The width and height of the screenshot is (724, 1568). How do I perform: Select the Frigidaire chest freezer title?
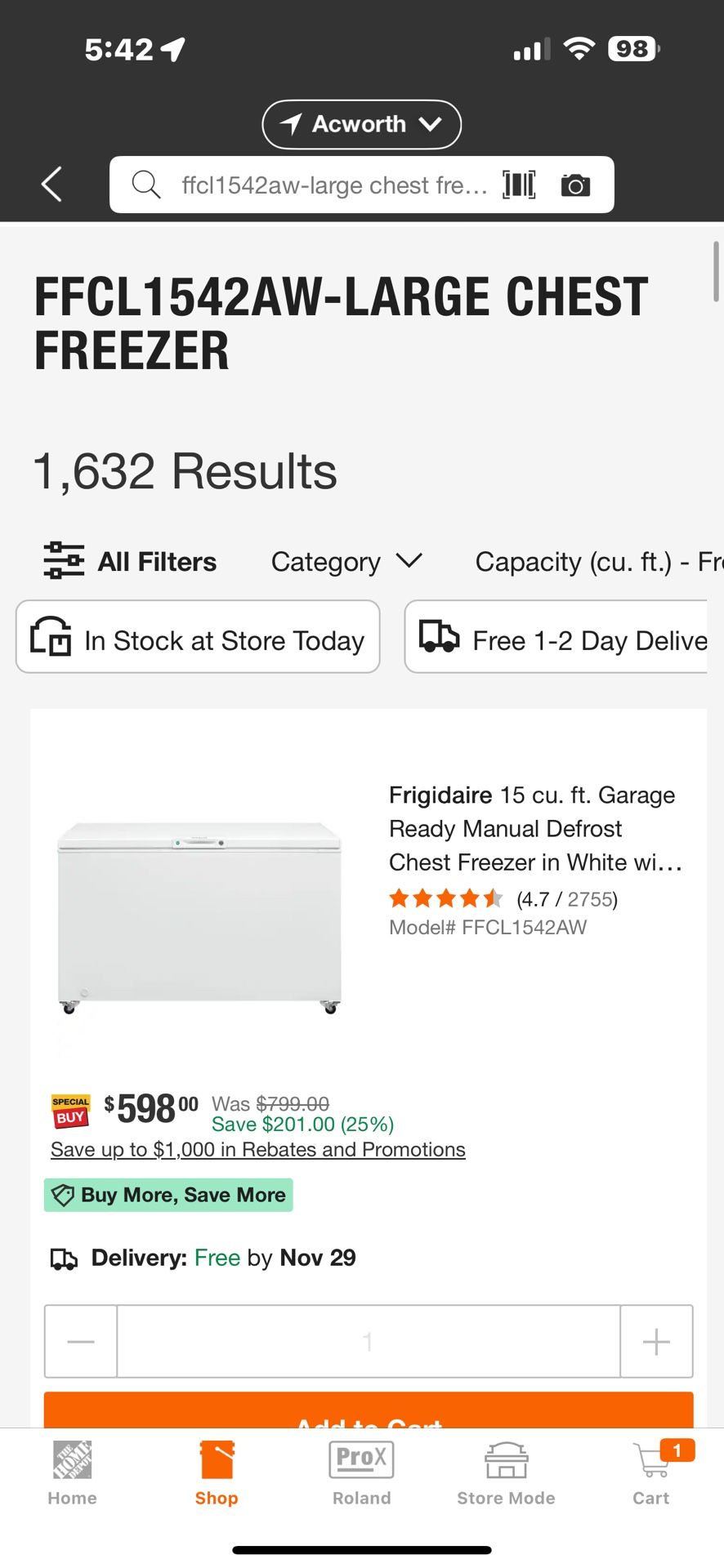point(535,828)
